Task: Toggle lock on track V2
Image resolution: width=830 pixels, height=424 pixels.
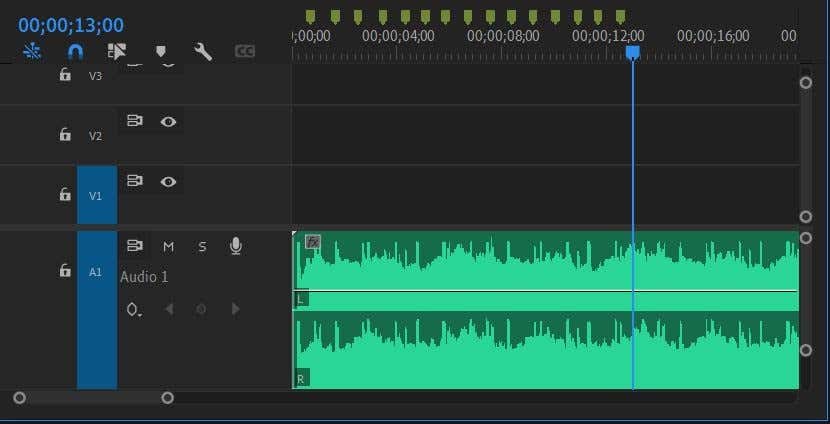Action: click(x=65, y=134)
